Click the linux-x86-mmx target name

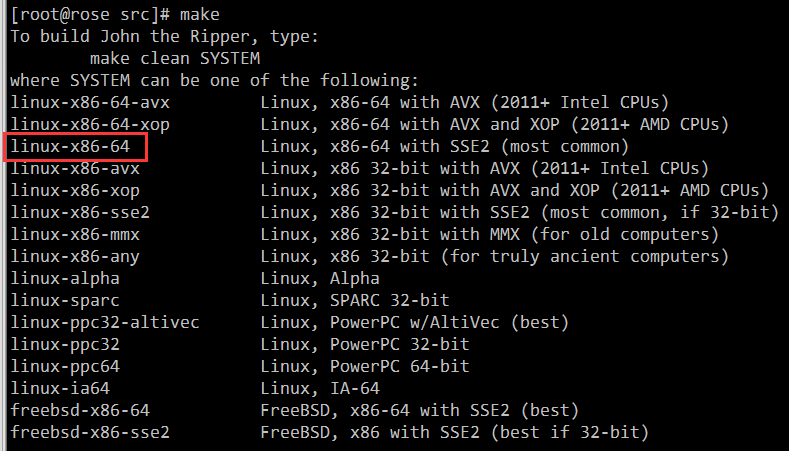(75, 235)
